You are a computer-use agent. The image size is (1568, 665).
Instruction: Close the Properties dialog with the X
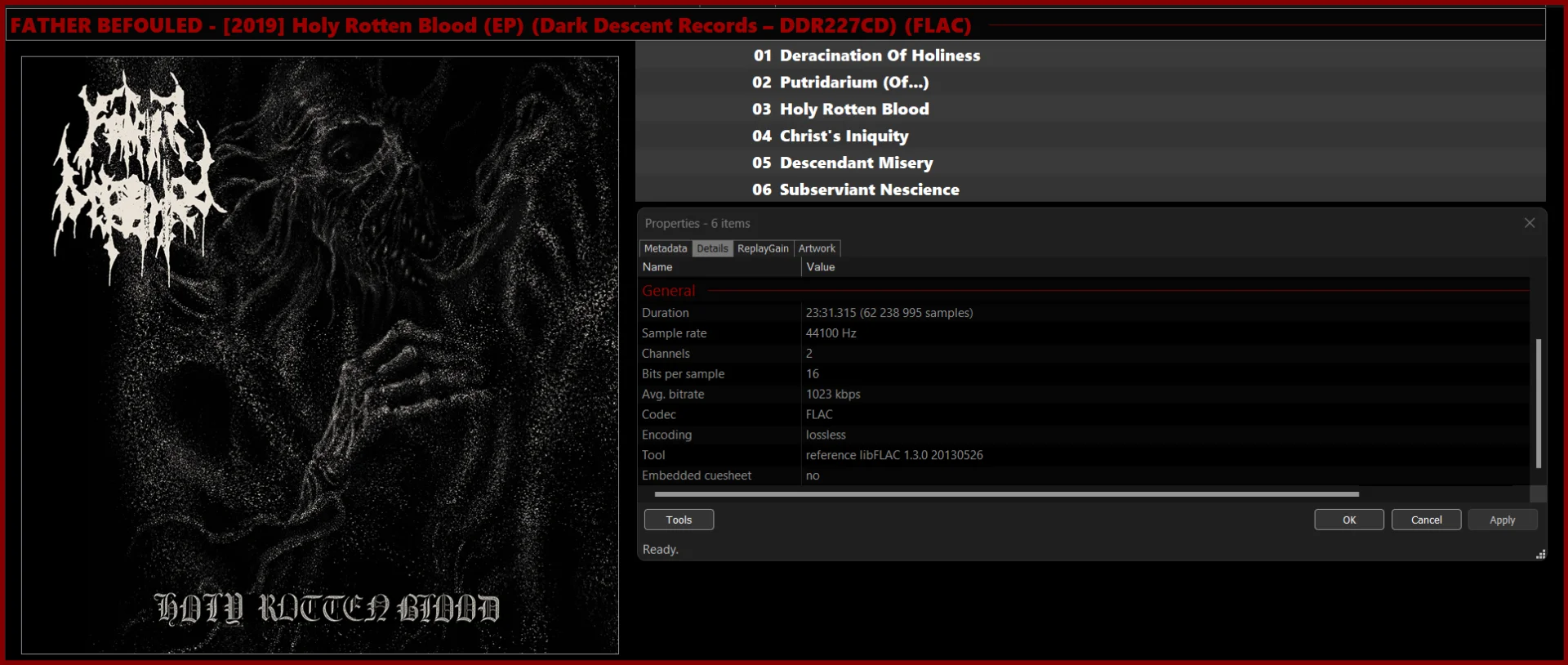point(1529,223)
